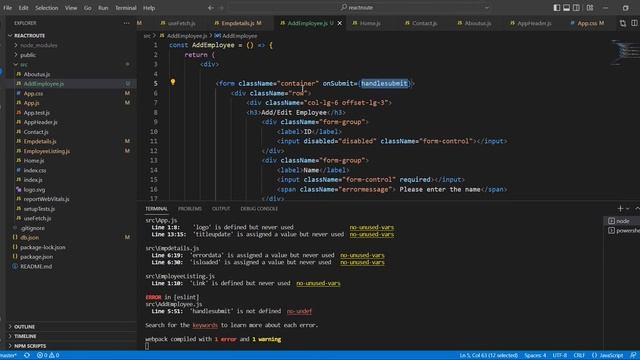Open Explorer more actions ellipsis
Viewport: 640px width, 360px height.
pos(127,23)
